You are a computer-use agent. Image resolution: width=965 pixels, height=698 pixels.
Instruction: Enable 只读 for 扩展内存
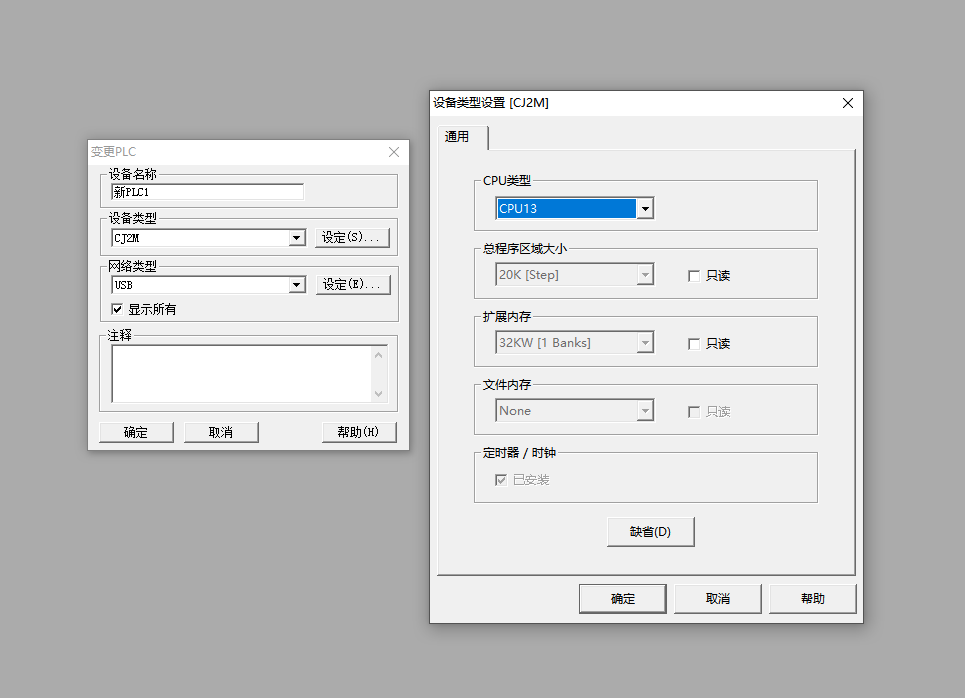pyautogui.click(x=694, y=344)
